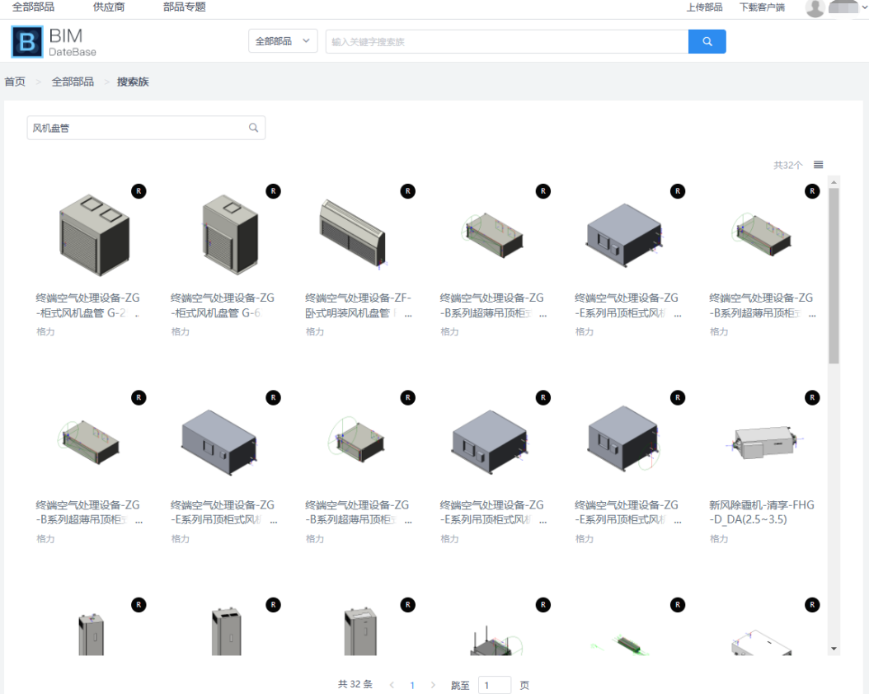The image size is (869, 694).
Task: Click the 共32个 result count
Action: point(788,165)
